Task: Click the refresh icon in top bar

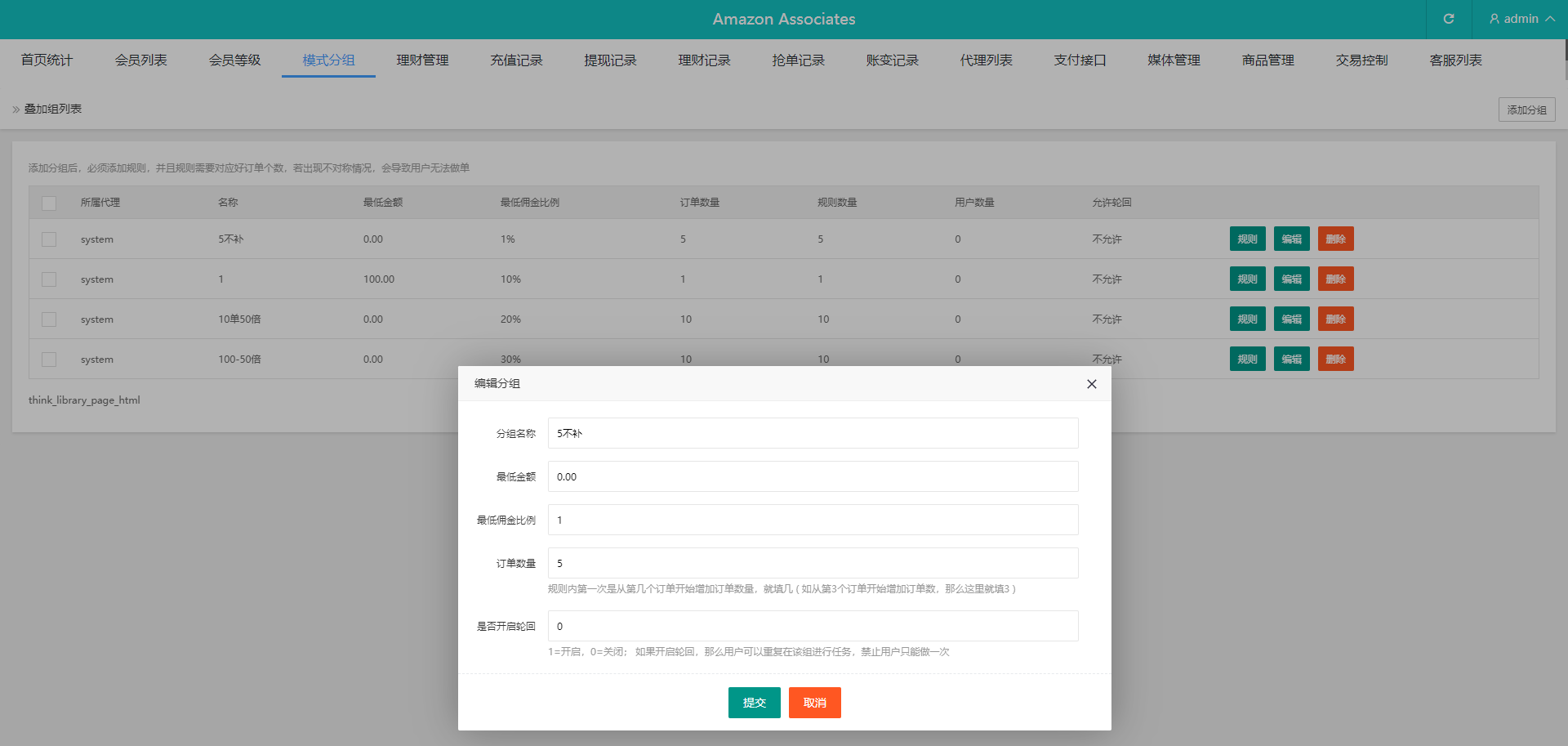Action: (x=1448, y=19)
